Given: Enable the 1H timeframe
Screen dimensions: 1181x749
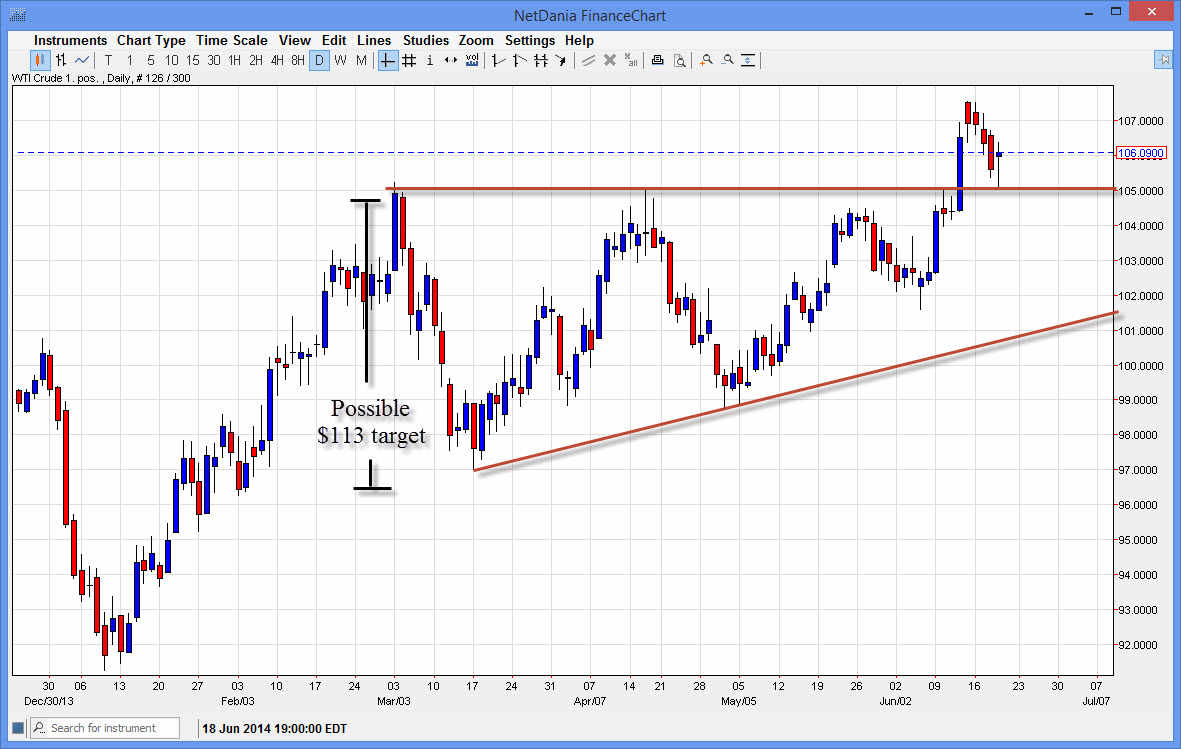Looking at the screenshot, I should click(234, 60).
